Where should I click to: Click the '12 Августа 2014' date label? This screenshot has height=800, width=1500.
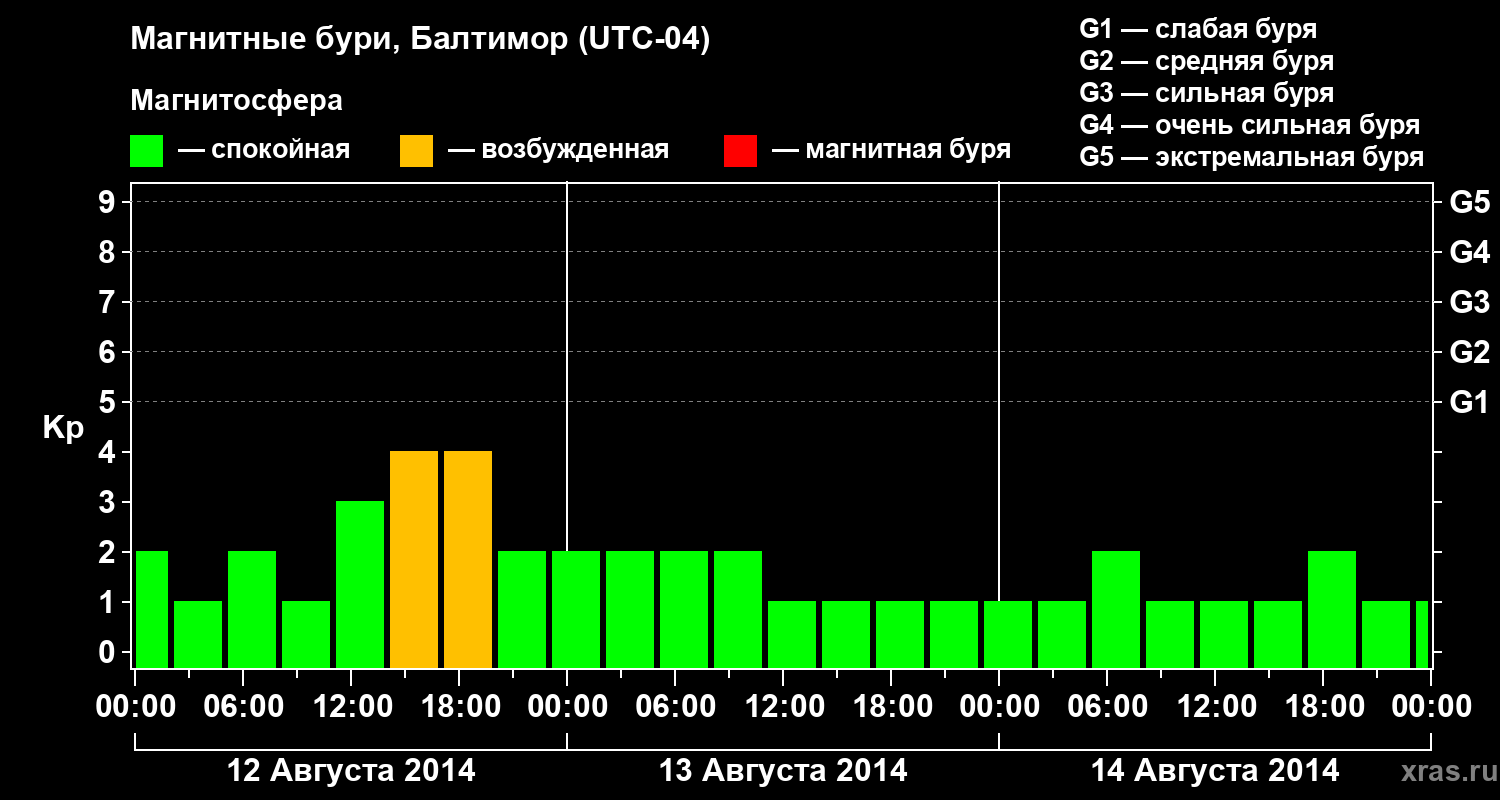point(351,771)
